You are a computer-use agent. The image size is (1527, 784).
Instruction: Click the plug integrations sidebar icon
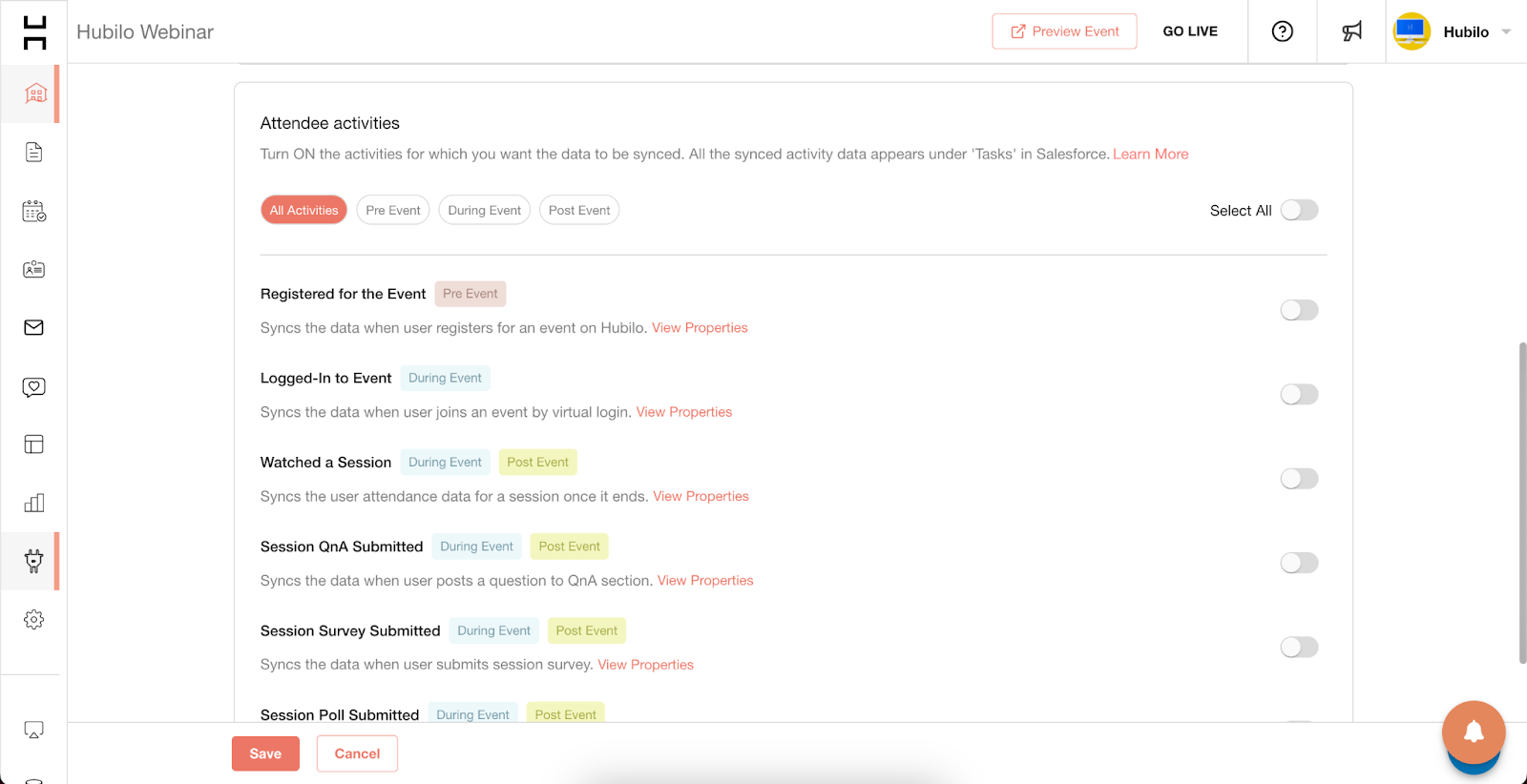[x=34, y=561]
